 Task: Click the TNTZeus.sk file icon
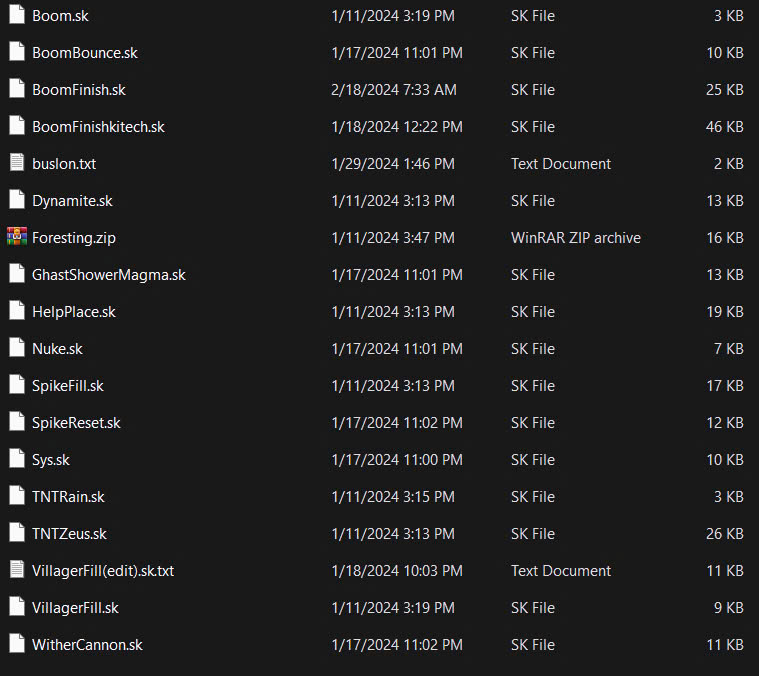[16, 533]
